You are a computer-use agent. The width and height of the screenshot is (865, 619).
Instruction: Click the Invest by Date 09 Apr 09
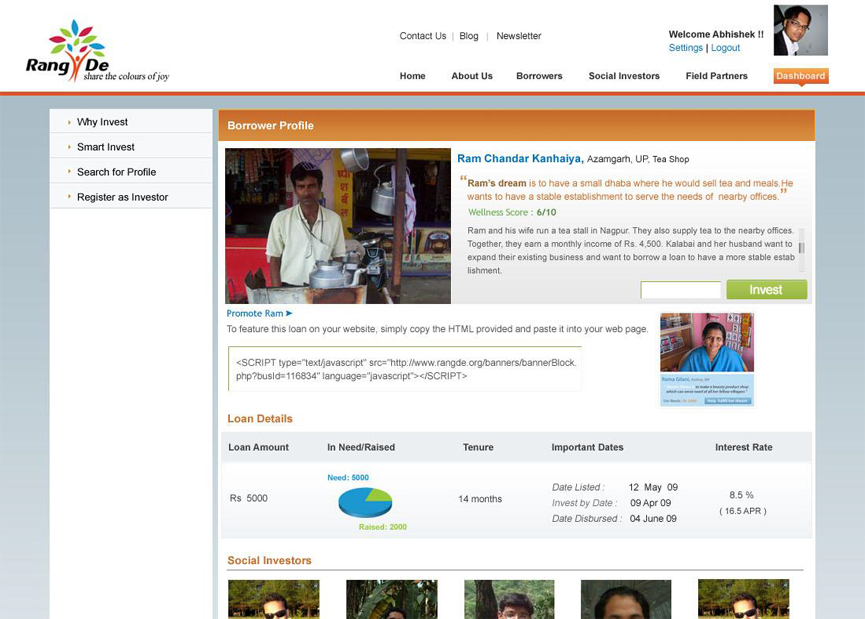point(650,503)
